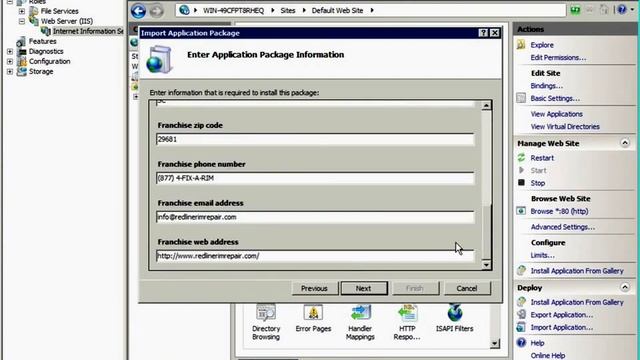Expand the Configuration tree node
This screenshot has width=640, height=360.
click(x=10, y=61)
